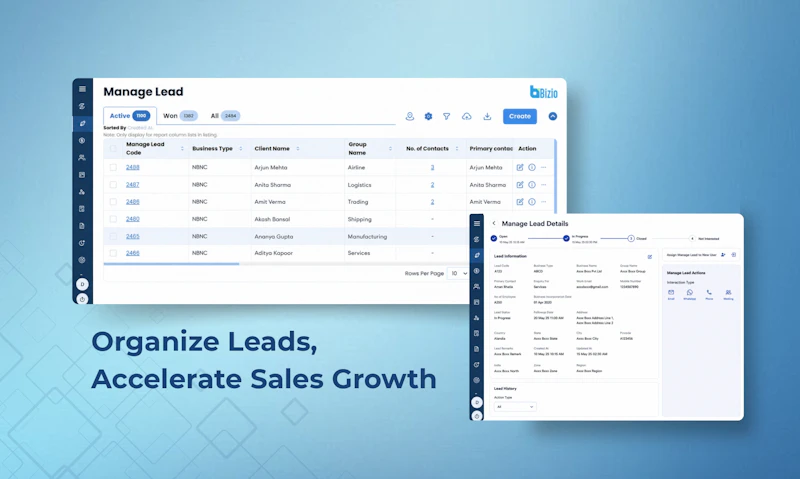The height and width of the screenshot is (479, 800).
Task: Choose Whatsapp interaction type
Action: (690, 294)
